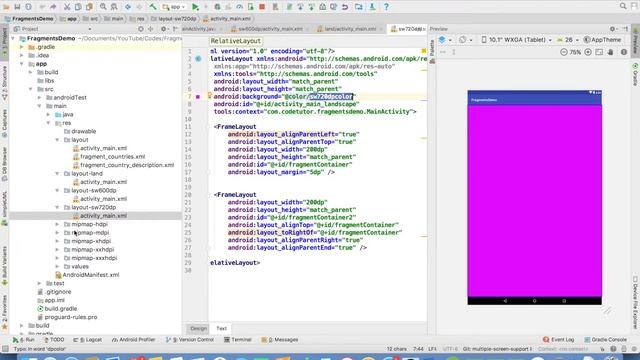Open the app run configuration dropdown
This screenshot has width=640, height=360.
tap(174, 7)
